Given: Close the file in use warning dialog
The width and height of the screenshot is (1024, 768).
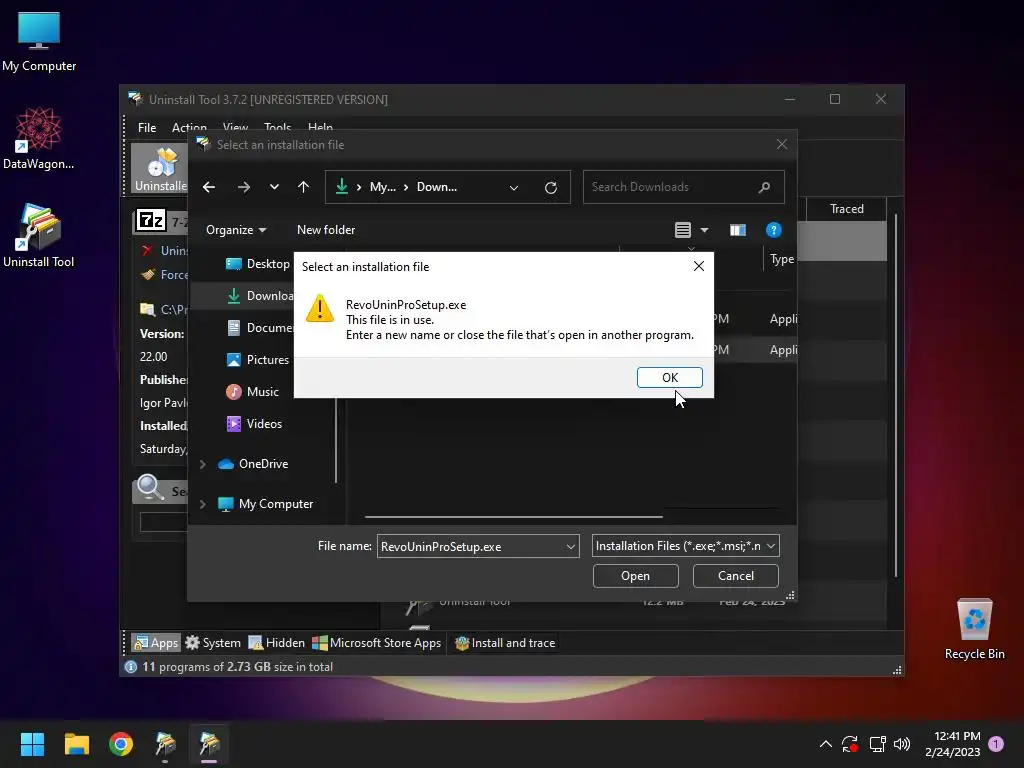Looking at the screenshot, I should coord(699,266).
